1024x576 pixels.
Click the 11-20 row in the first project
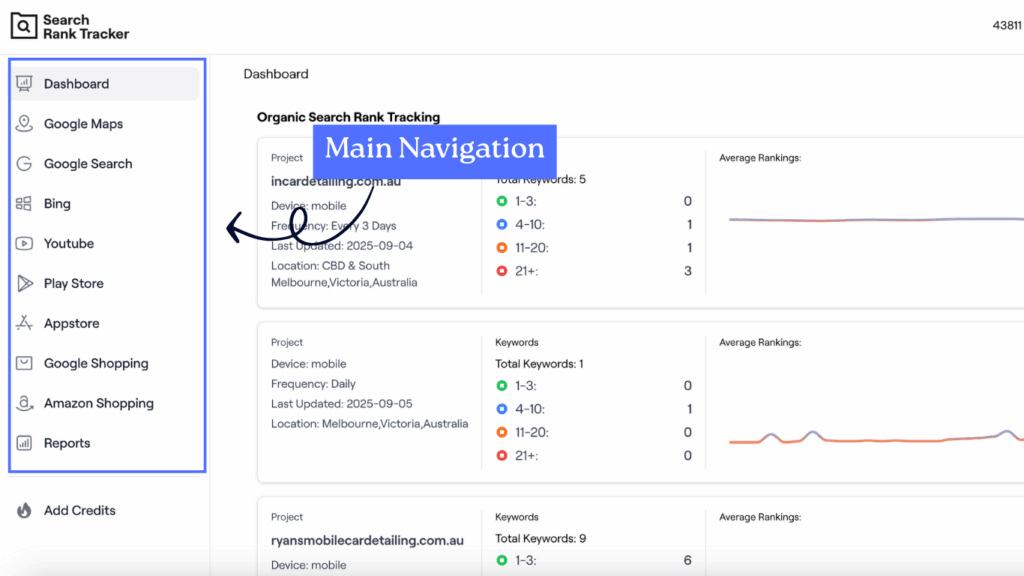[594, 248]
